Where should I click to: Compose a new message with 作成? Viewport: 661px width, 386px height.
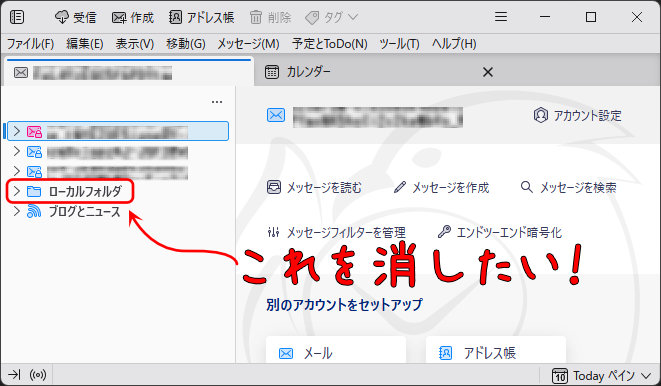[133, 17]
